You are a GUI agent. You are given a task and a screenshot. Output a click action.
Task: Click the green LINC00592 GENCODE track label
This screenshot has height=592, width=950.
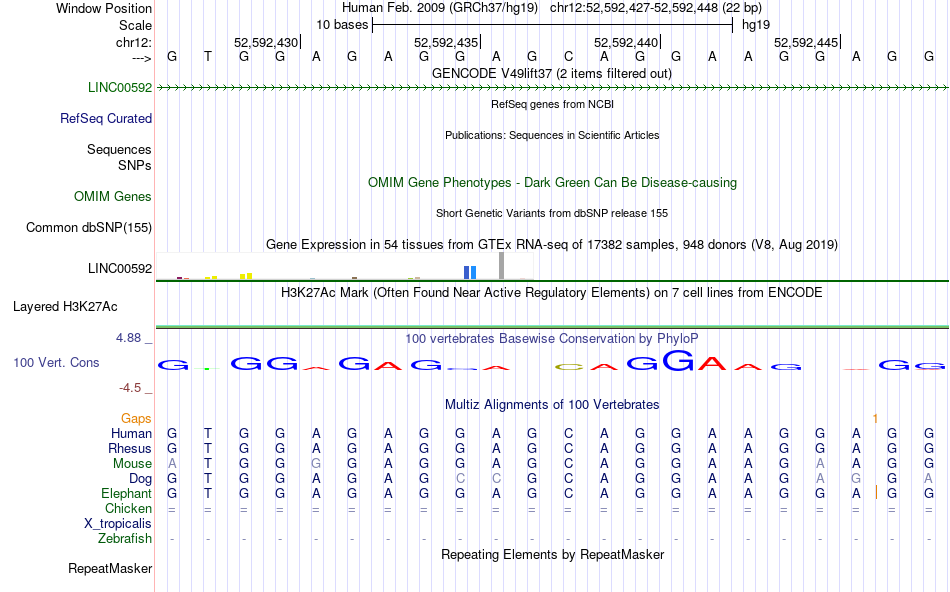click(120, 87)
